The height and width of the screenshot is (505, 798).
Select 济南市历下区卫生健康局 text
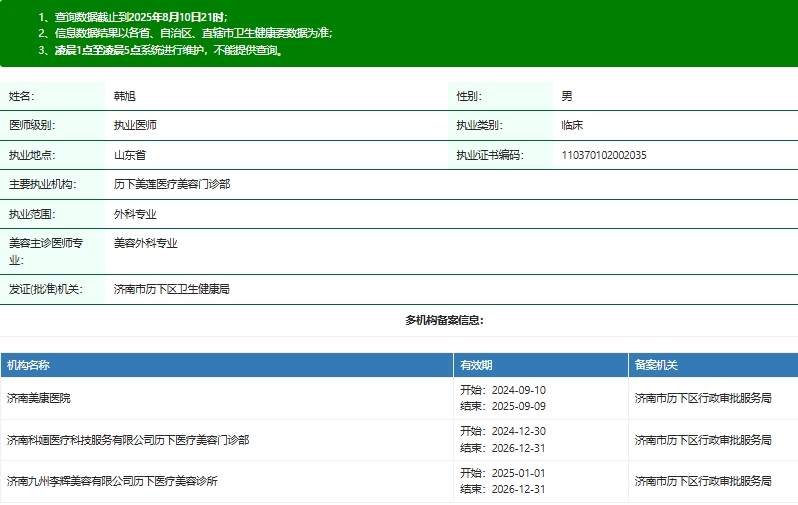tap(172, 289)
